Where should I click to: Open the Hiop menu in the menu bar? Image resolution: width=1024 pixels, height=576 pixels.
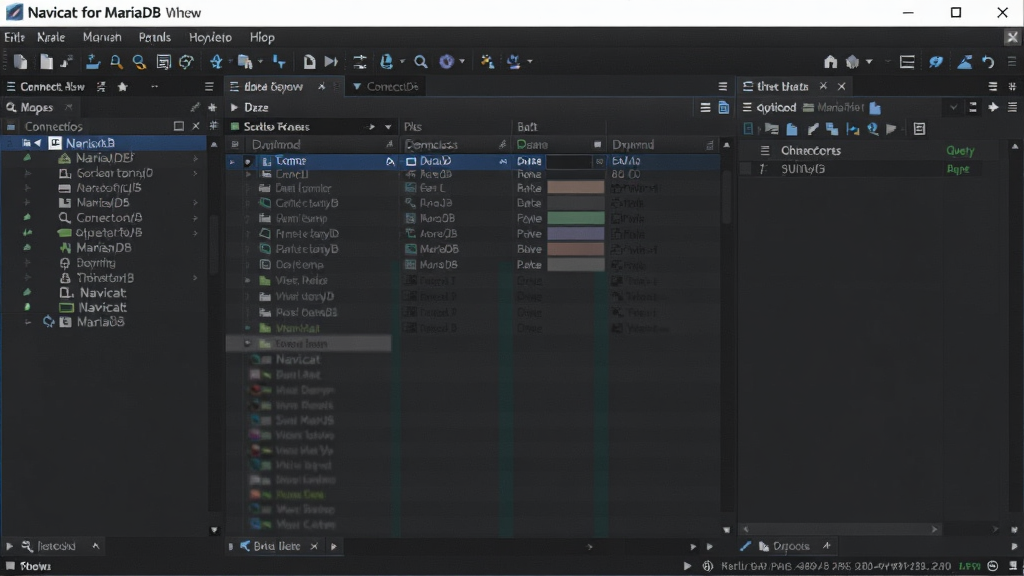[x=262, y=37]
